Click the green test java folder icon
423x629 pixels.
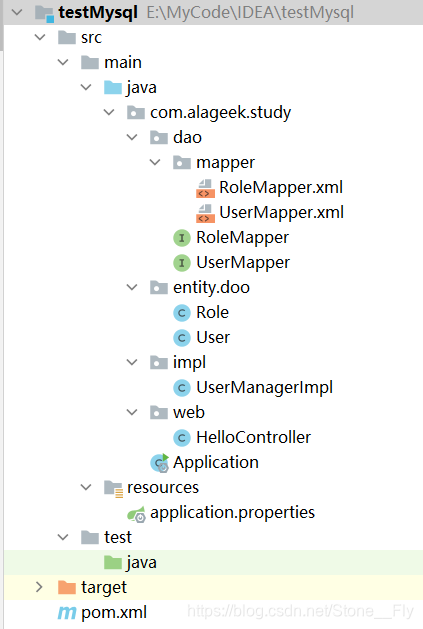113,562
